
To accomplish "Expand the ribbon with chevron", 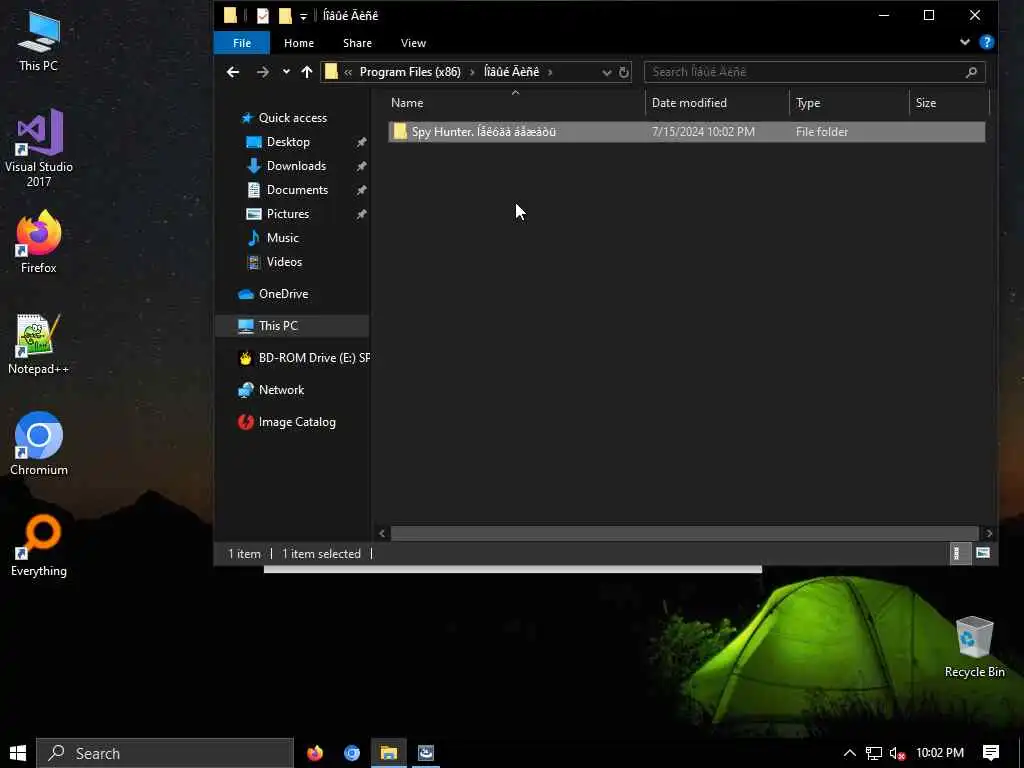I will pos(965,42).
